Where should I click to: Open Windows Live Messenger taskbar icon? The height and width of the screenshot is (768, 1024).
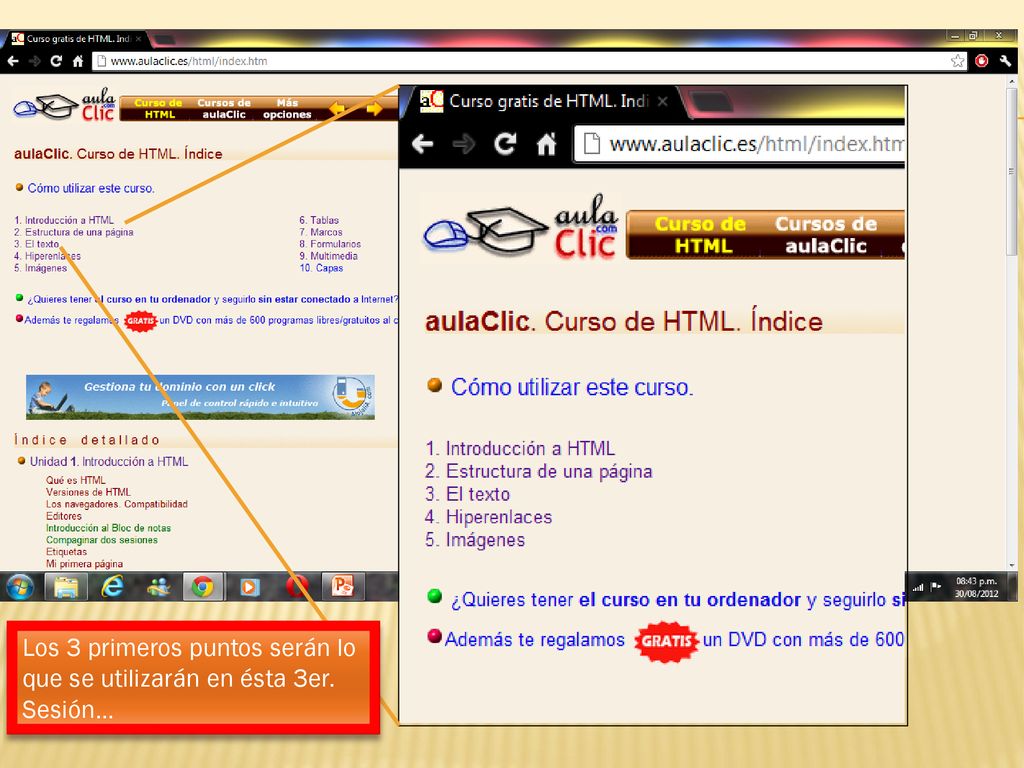click(158, 586)
